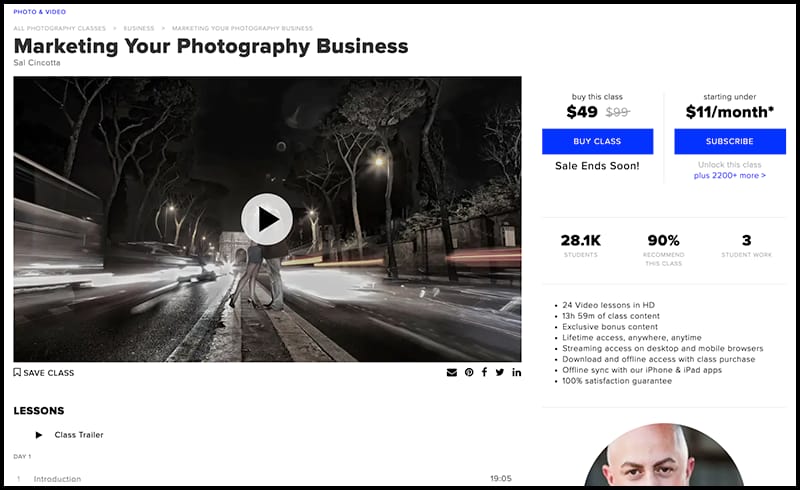This screenshot has height=490, width=800.
Task: Click the 90% recommend stat
Action: click(663, 249)
